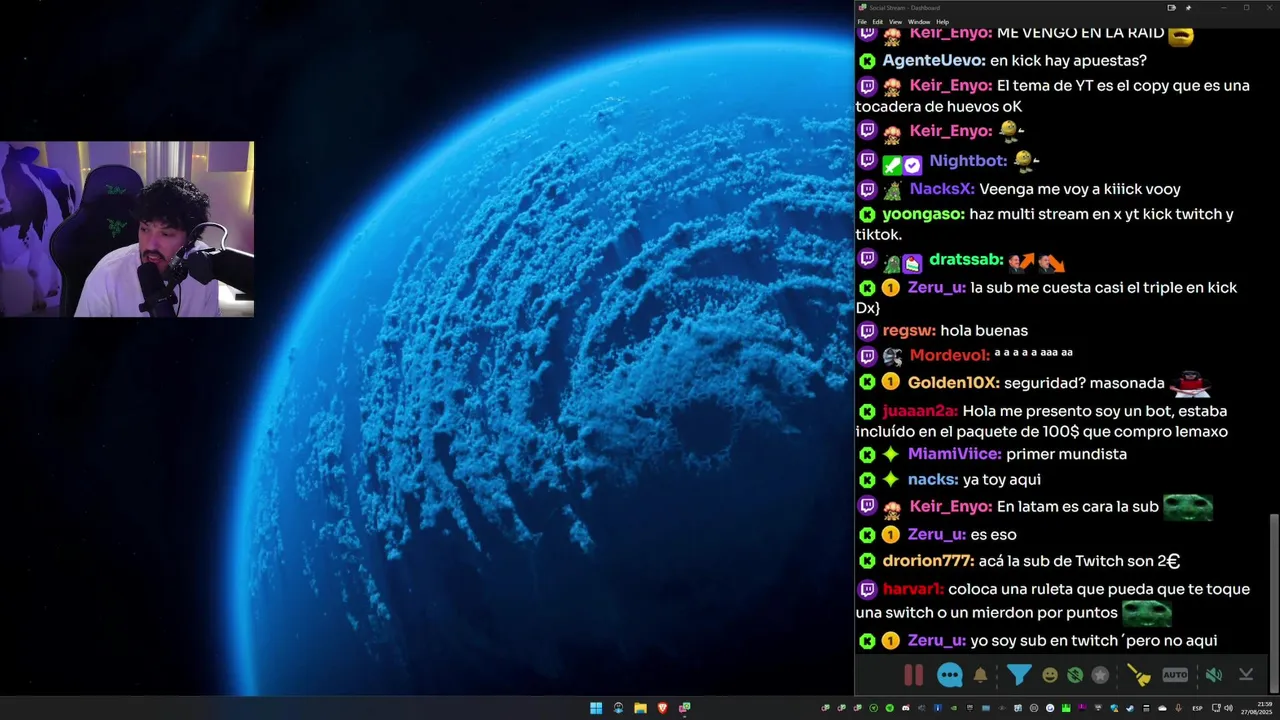The width and height of the screenshot is (1280, 720).
Task: Click Nightbot's username in the chat
Action: click(967, 161)
